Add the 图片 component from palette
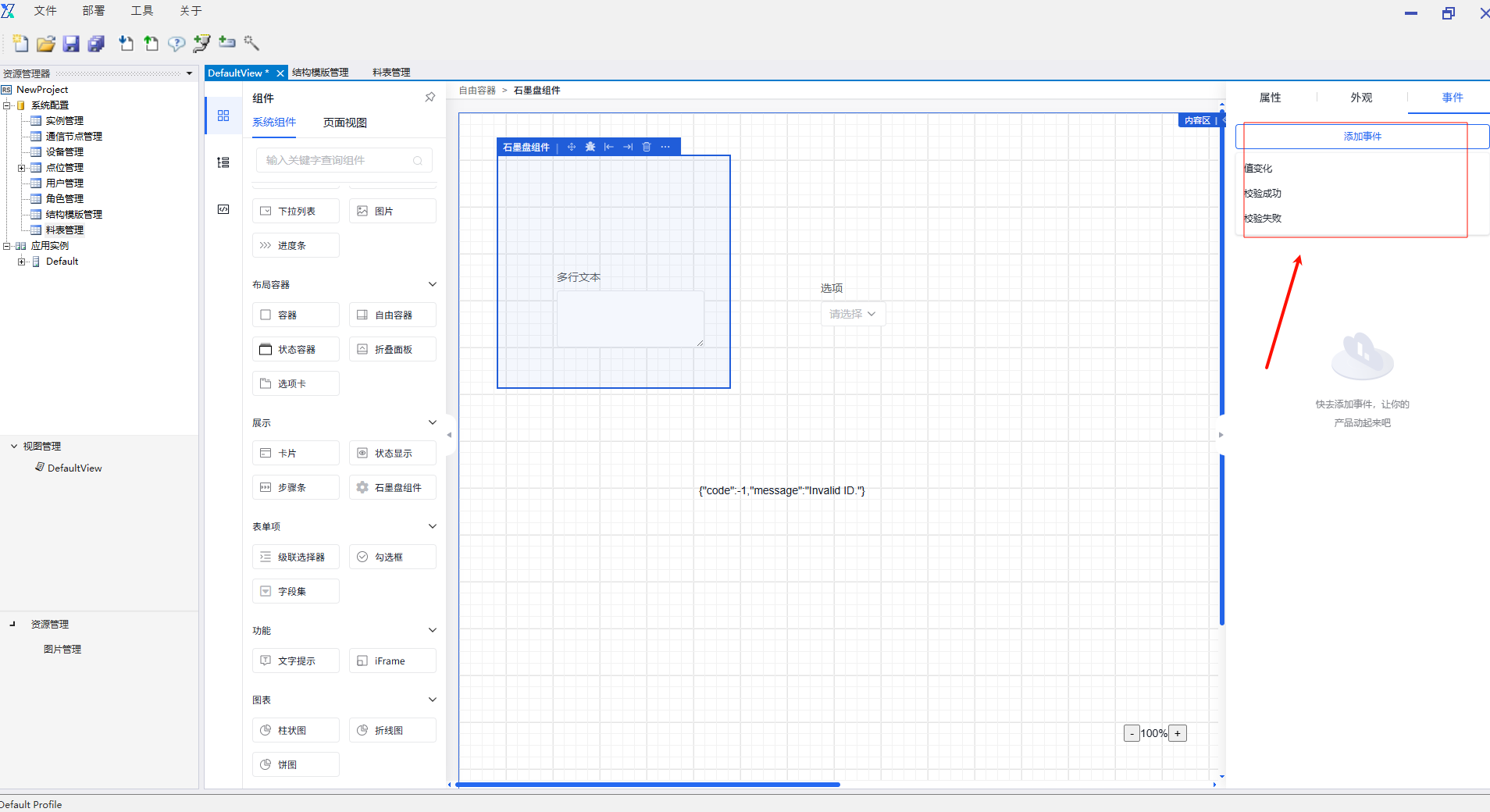Image resolution: width=1490 pixels, height=812 pixels. click(x=392, y=211)
